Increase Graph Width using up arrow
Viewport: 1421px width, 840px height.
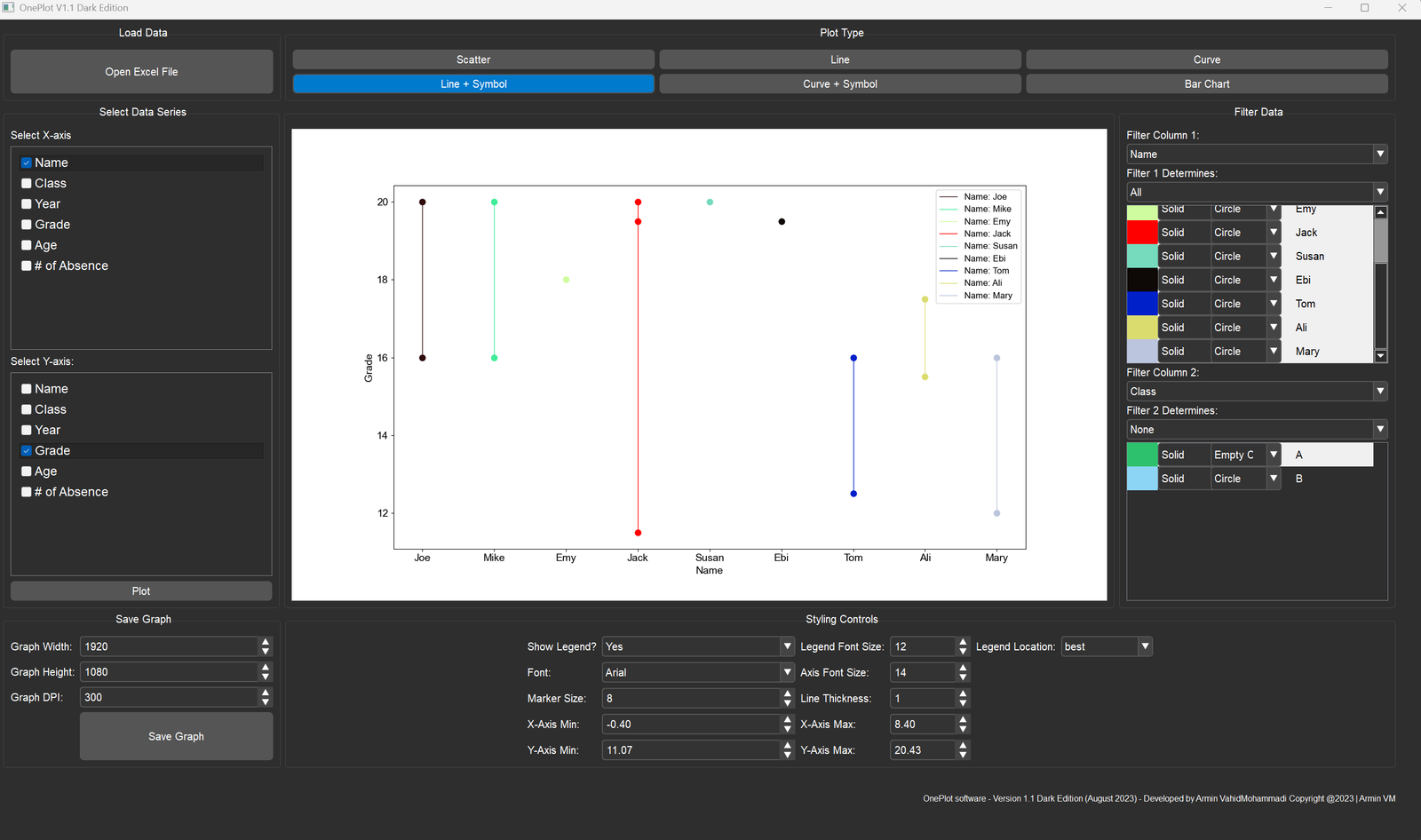tap(265, 641)
